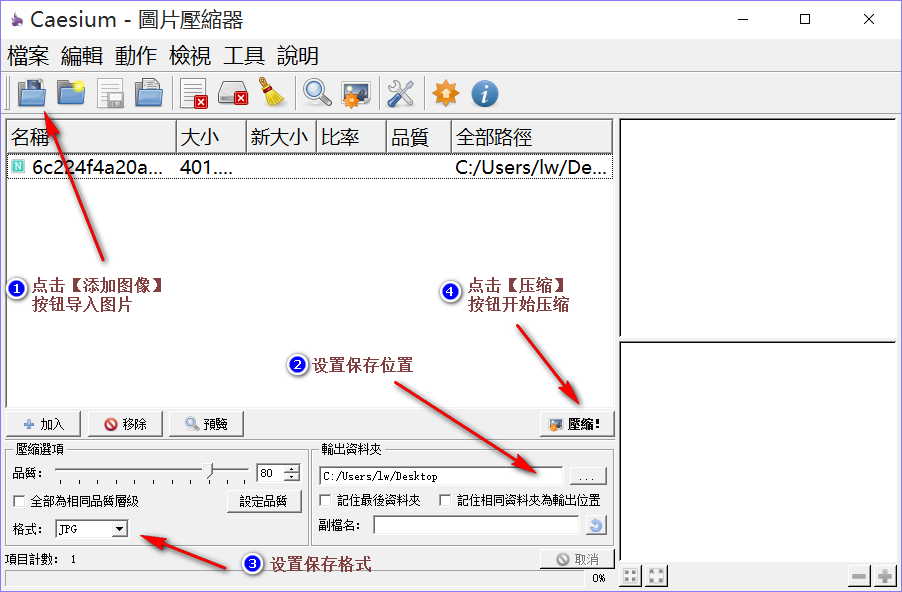Click the zoom in plus icon

click(x=885, y=575)
